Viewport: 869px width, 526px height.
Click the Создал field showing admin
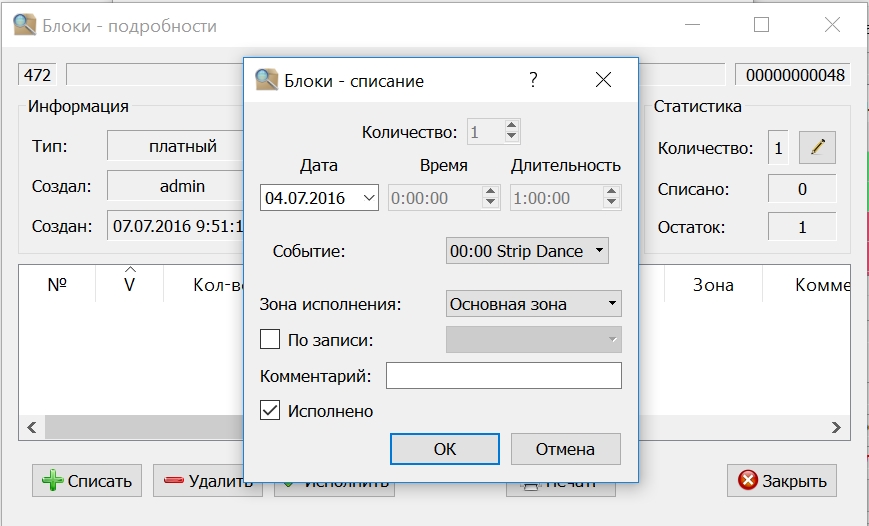[x=176, y=186]
